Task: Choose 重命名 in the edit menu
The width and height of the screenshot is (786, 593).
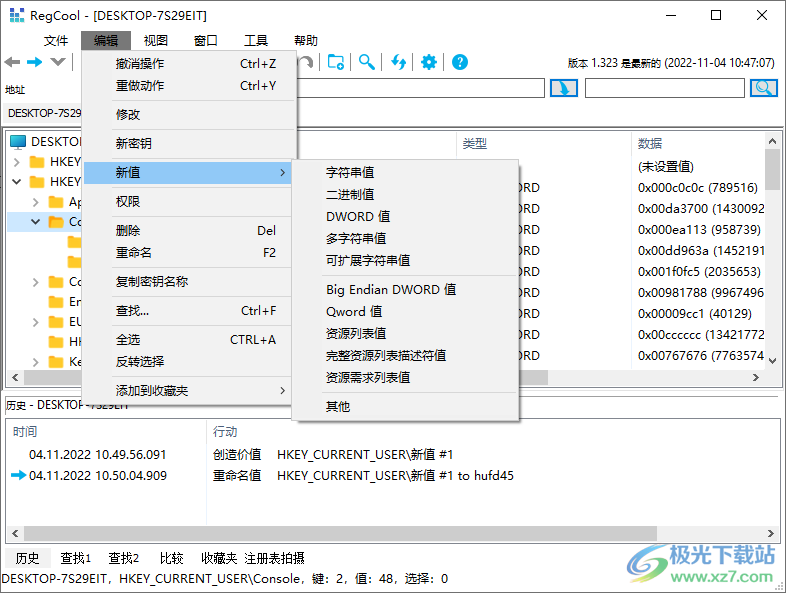Action: coord(188,253)
